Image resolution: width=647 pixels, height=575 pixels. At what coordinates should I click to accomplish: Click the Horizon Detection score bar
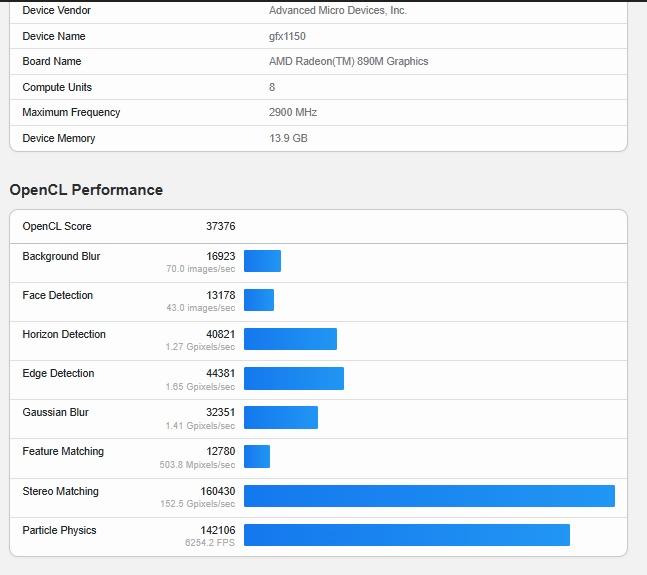(290, 339)
